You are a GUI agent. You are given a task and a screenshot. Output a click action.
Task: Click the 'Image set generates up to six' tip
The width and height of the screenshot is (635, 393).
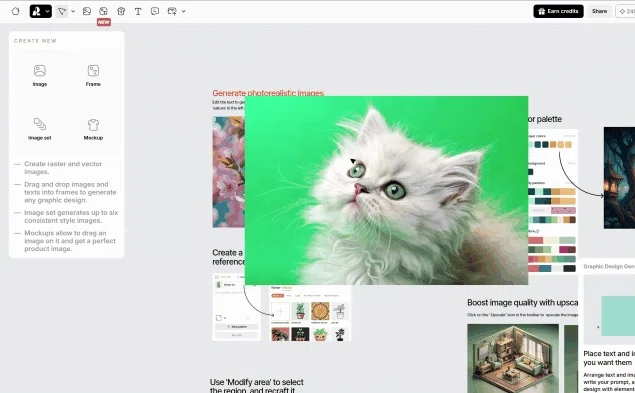[71, 216]
